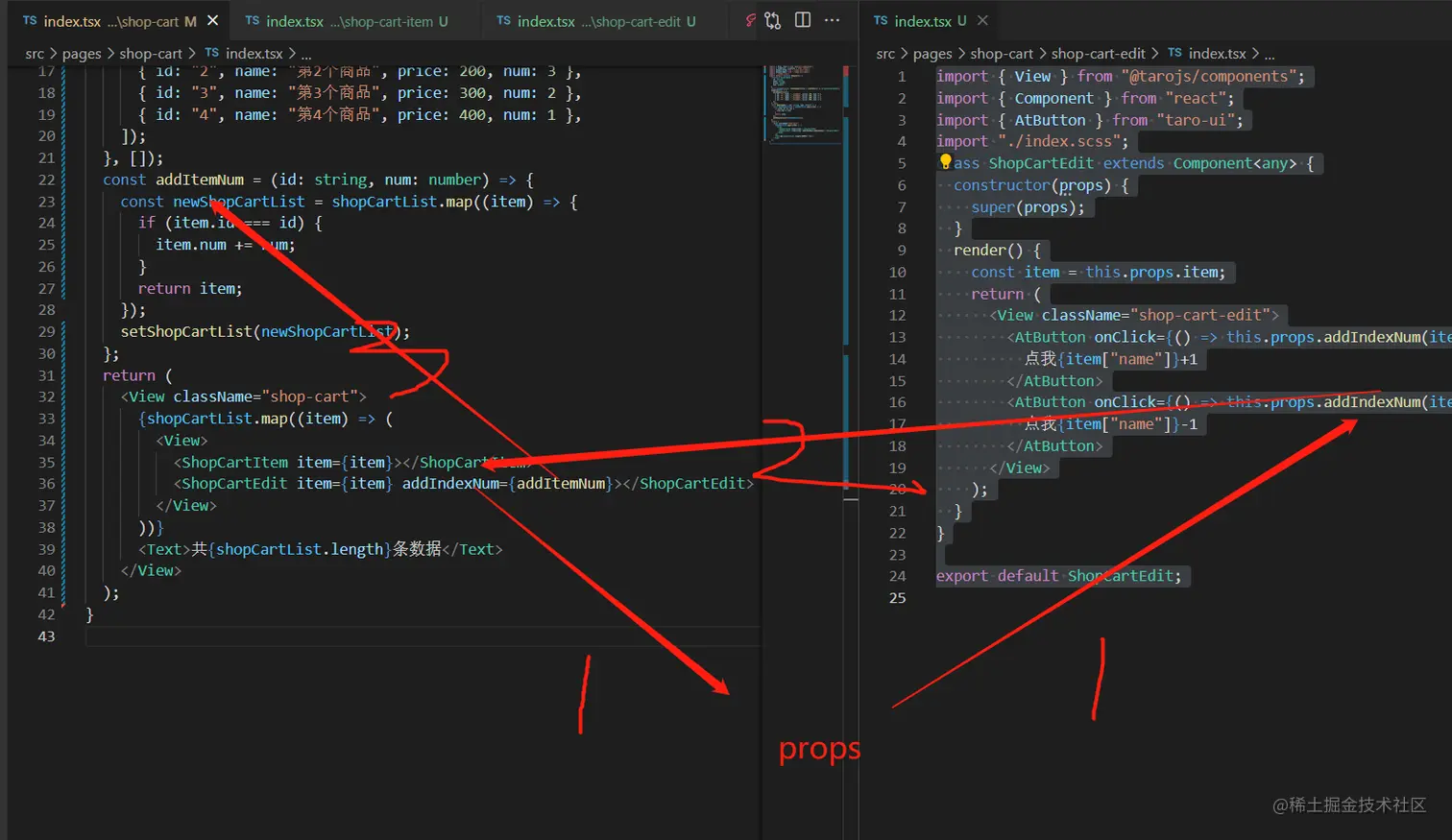This screenshot has width=1452, height=840.
Task: Click 'item.num += num;' line
Action: point(226,245)
